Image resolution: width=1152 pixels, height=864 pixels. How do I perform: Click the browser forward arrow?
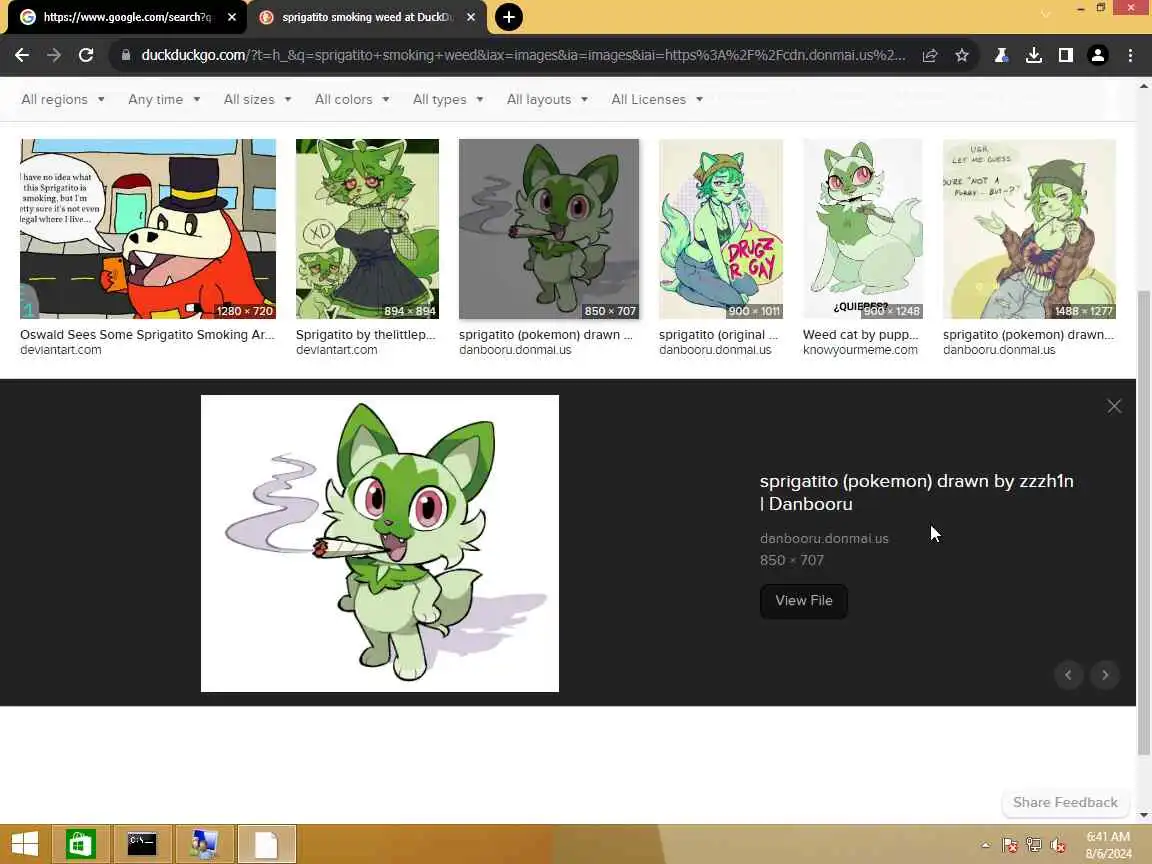(54, 55)
